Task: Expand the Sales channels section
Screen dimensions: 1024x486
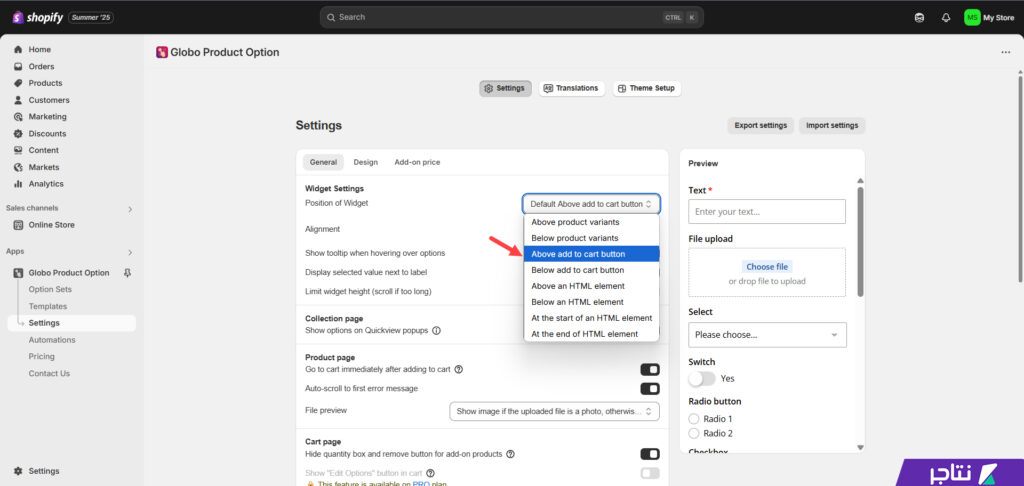Action: 130,209
